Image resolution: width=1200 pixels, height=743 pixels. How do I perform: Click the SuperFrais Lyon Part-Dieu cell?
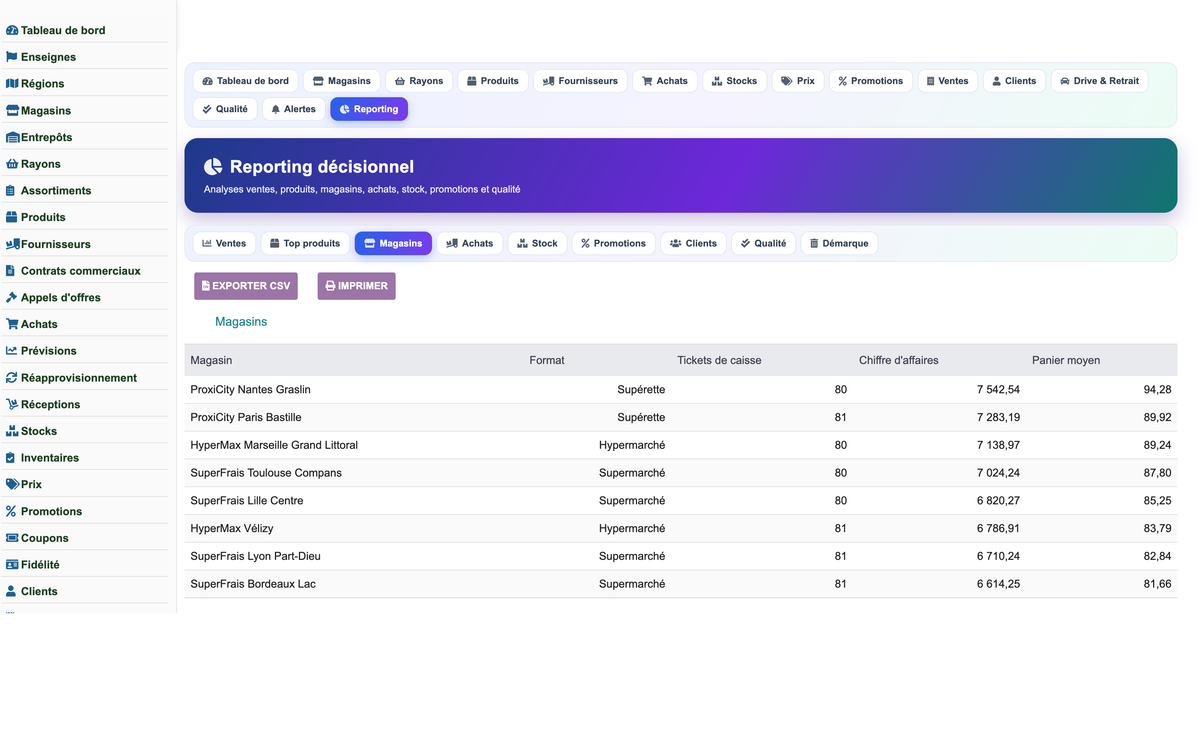256,556
